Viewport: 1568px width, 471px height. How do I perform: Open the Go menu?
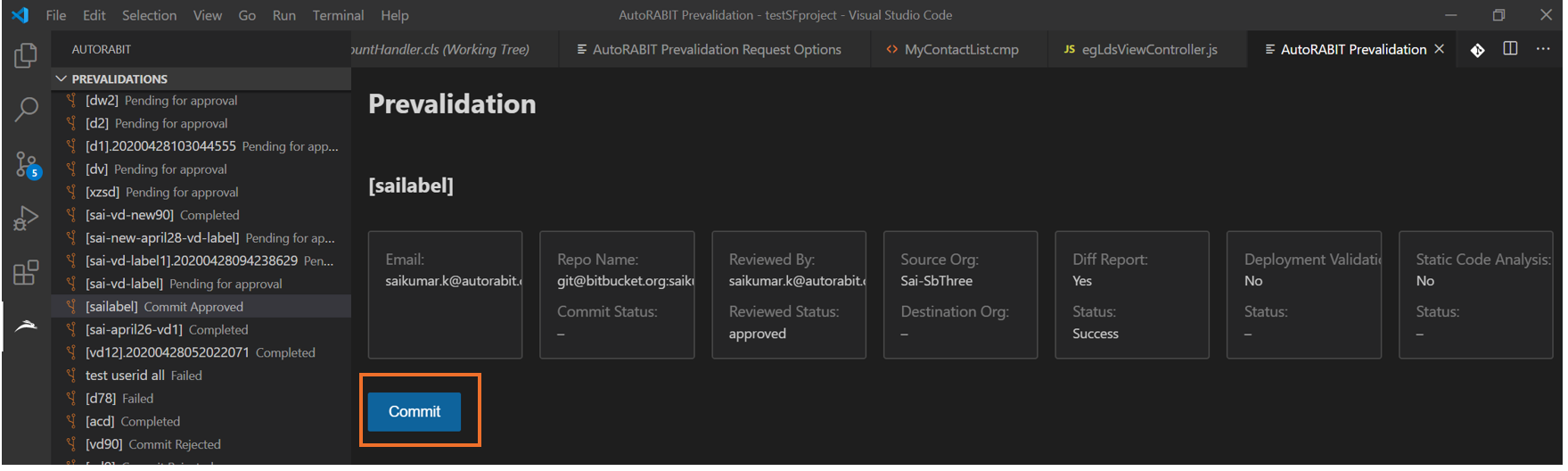pos(247,15)
